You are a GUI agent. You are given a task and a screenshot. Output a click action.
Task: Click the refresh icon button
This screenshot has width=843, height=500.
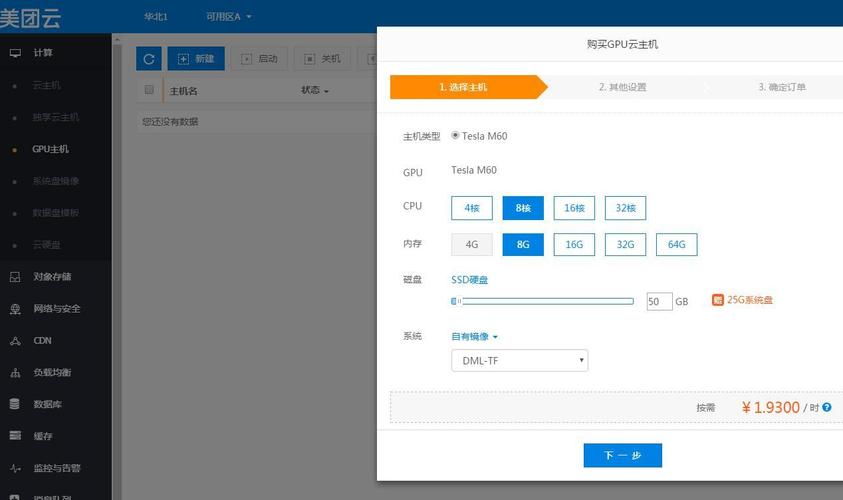click(x=149, y=59)
